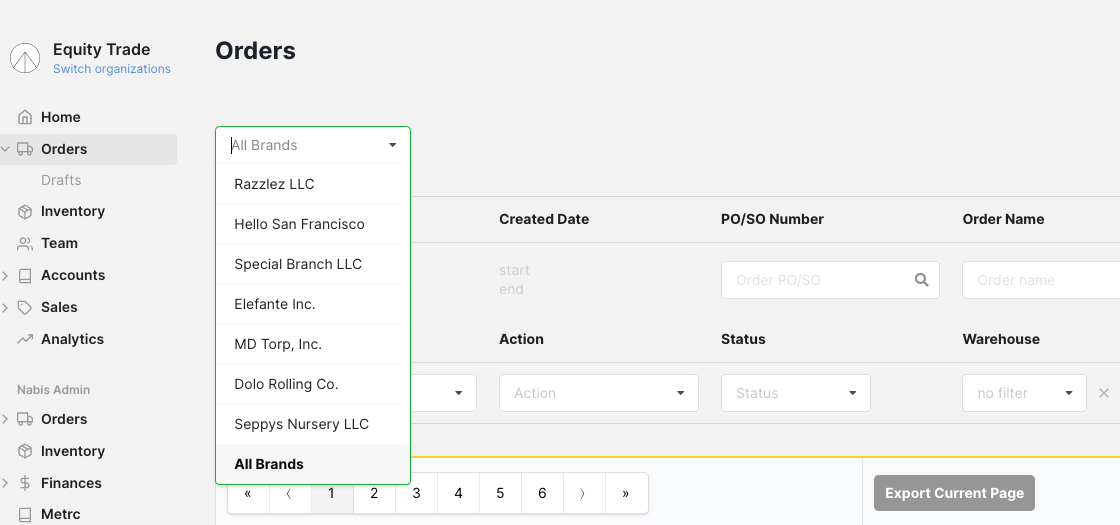Click Switch organizations link
The height and width of the screenshot is (525, 1120).
coord(112,69)
